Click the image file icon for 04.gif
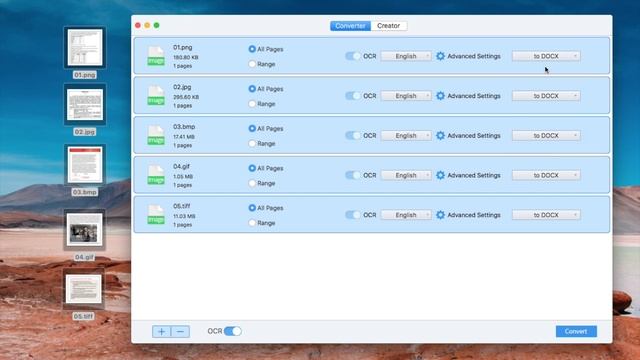 pyautogui.click(x=156, y=175)
